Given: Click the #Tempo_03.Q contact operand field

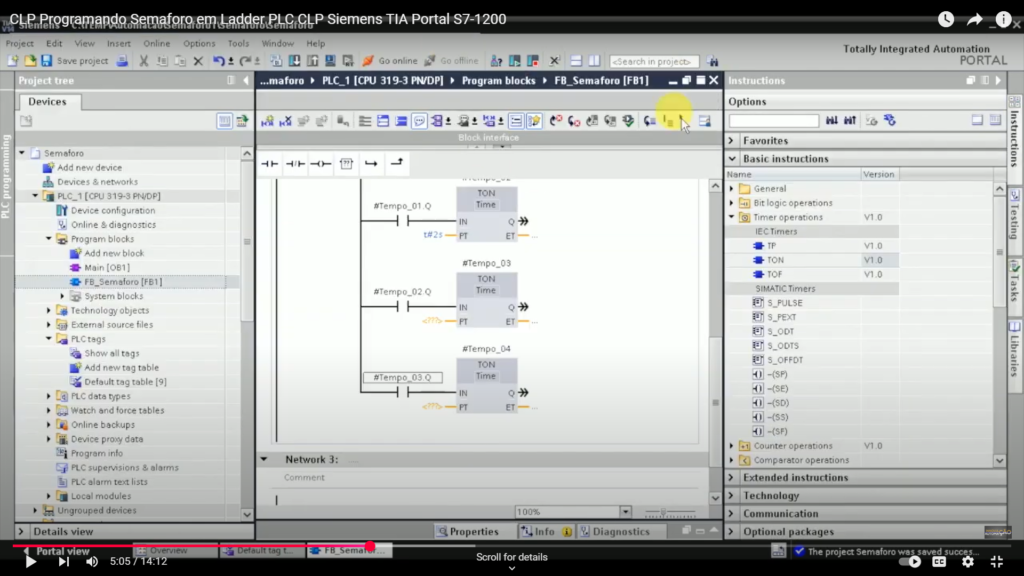Looking at the screenshot, I should click(x=402, y=377).
